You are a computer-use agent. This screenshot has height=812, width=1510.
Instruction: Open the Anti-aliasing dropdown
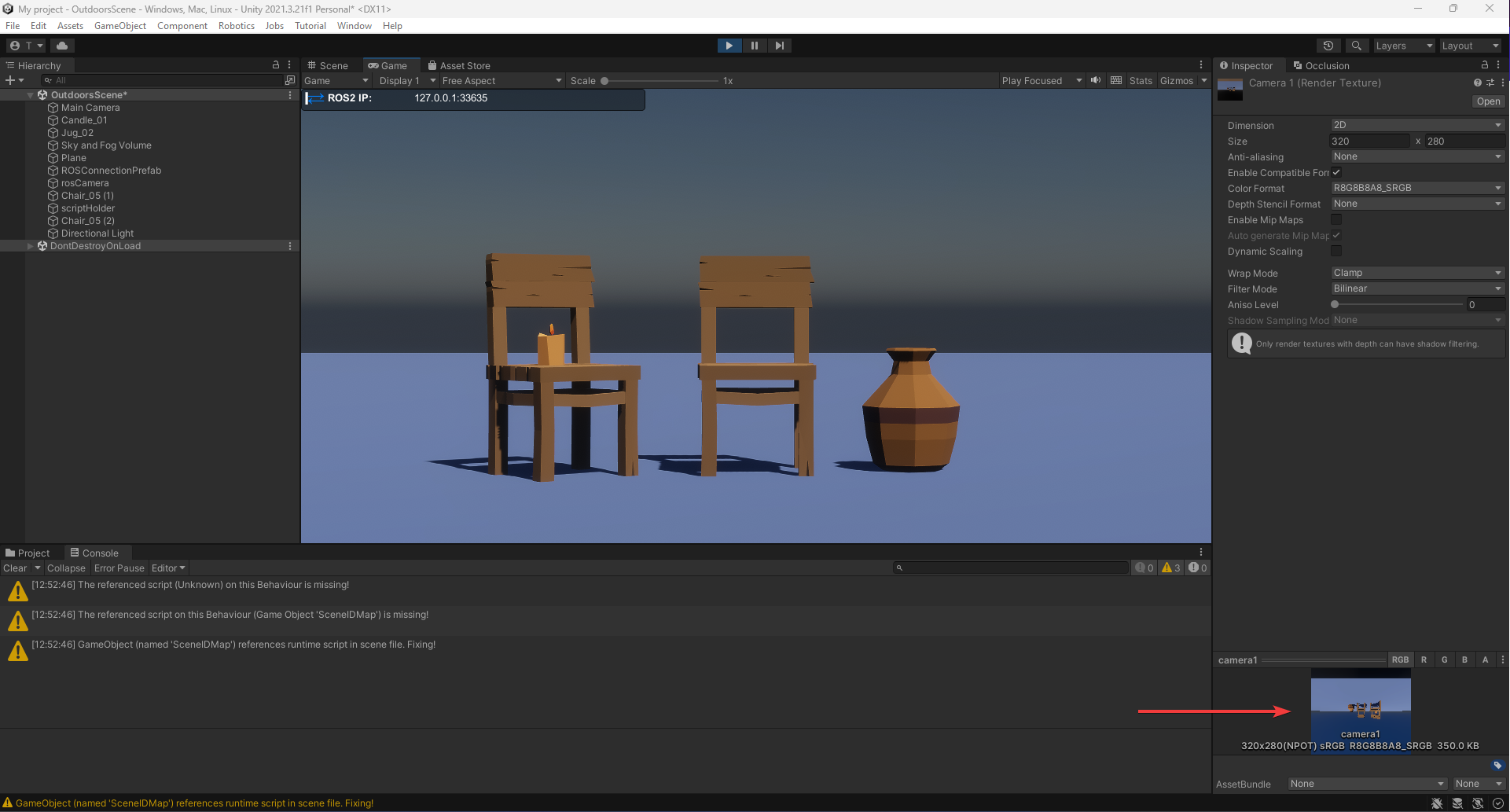tap(1417, 156)
